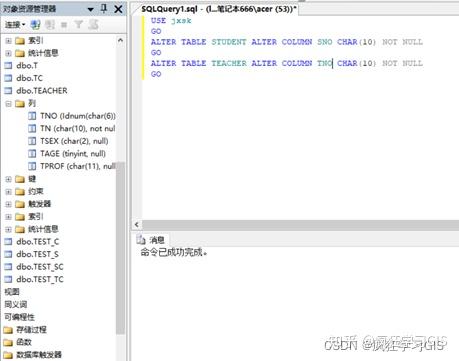Expand the 索引 node just below 触发器
The image size is (459, 361).
tap(8, 217)
